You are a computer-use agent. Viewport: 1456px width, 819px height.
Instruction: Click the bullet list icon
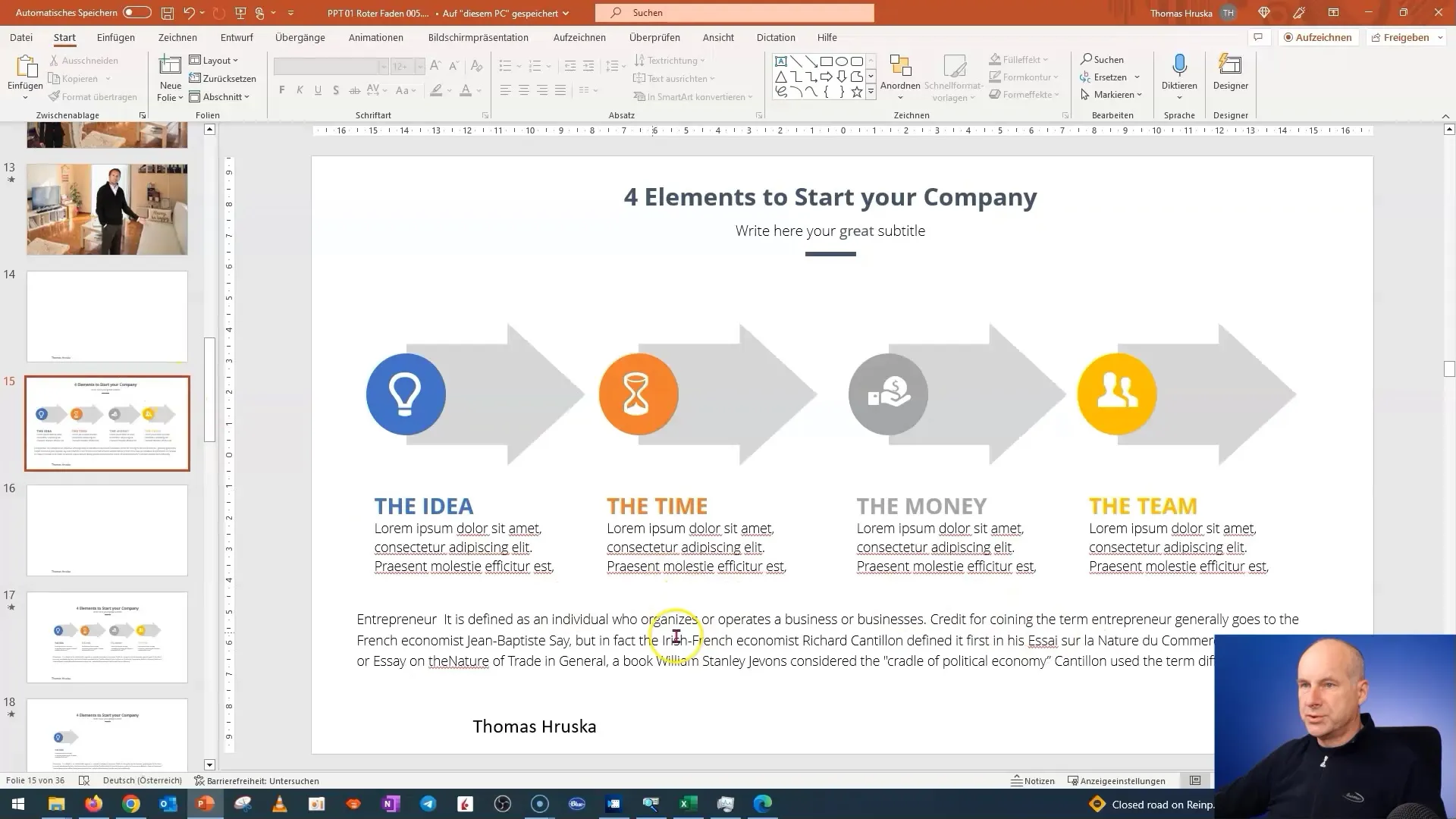(505, 66)
